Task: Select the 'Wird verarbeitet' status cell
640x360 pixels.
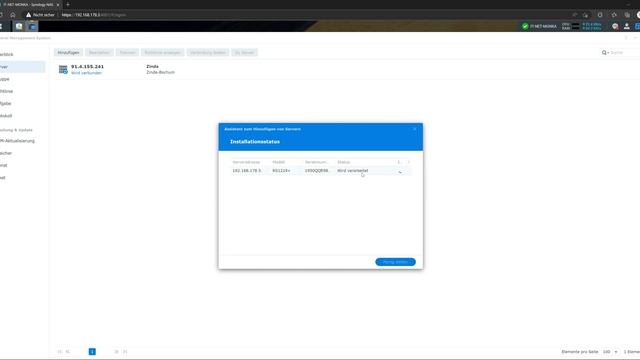Action: [353, 171]
